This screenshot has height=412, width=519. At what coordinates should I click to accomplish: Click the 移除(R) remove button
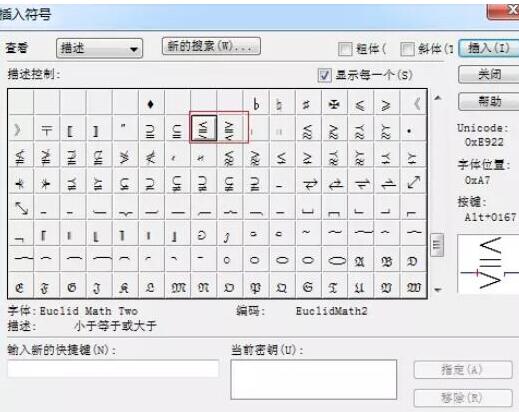tap(463, 398)
